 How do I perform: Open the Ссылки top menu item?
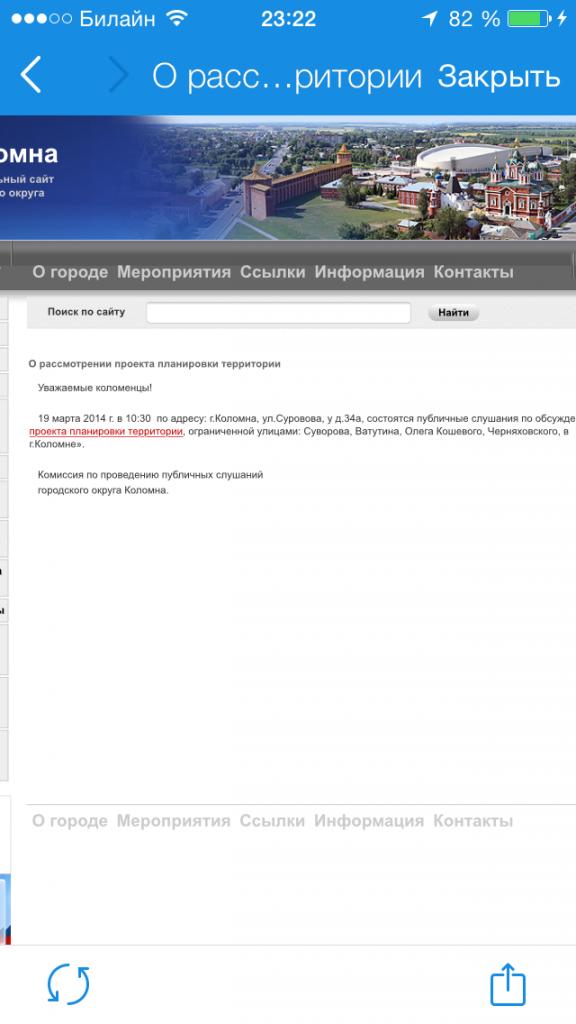point(272,272)
